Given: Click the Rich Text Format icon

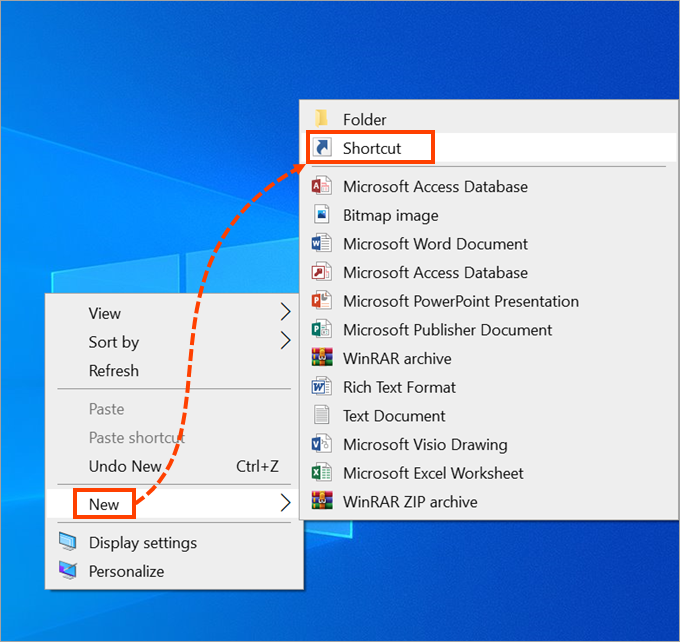Looking at the screenshot, I should coord(322,387).
